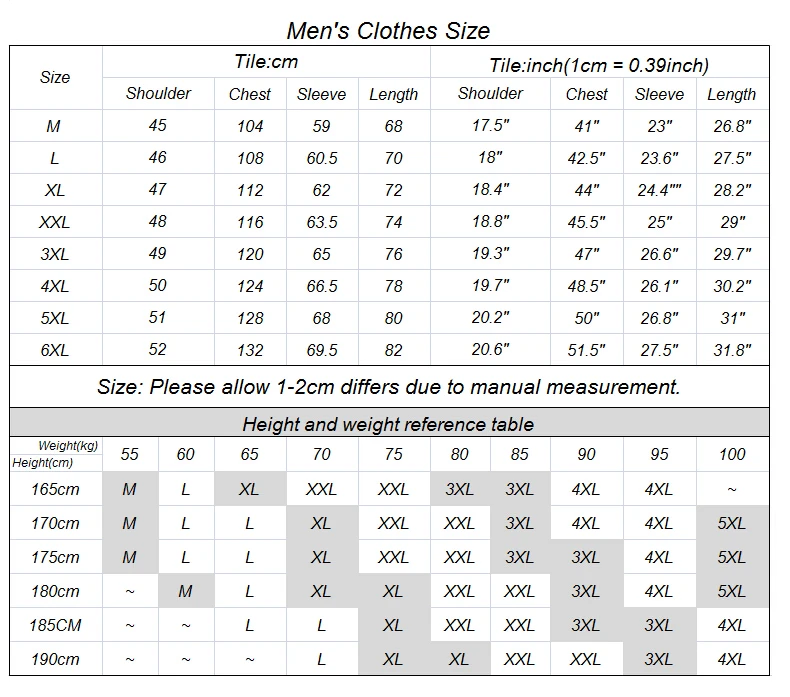790x697 pixels.
Task: Click the 190cm height row label
Action: pos(55,659)
